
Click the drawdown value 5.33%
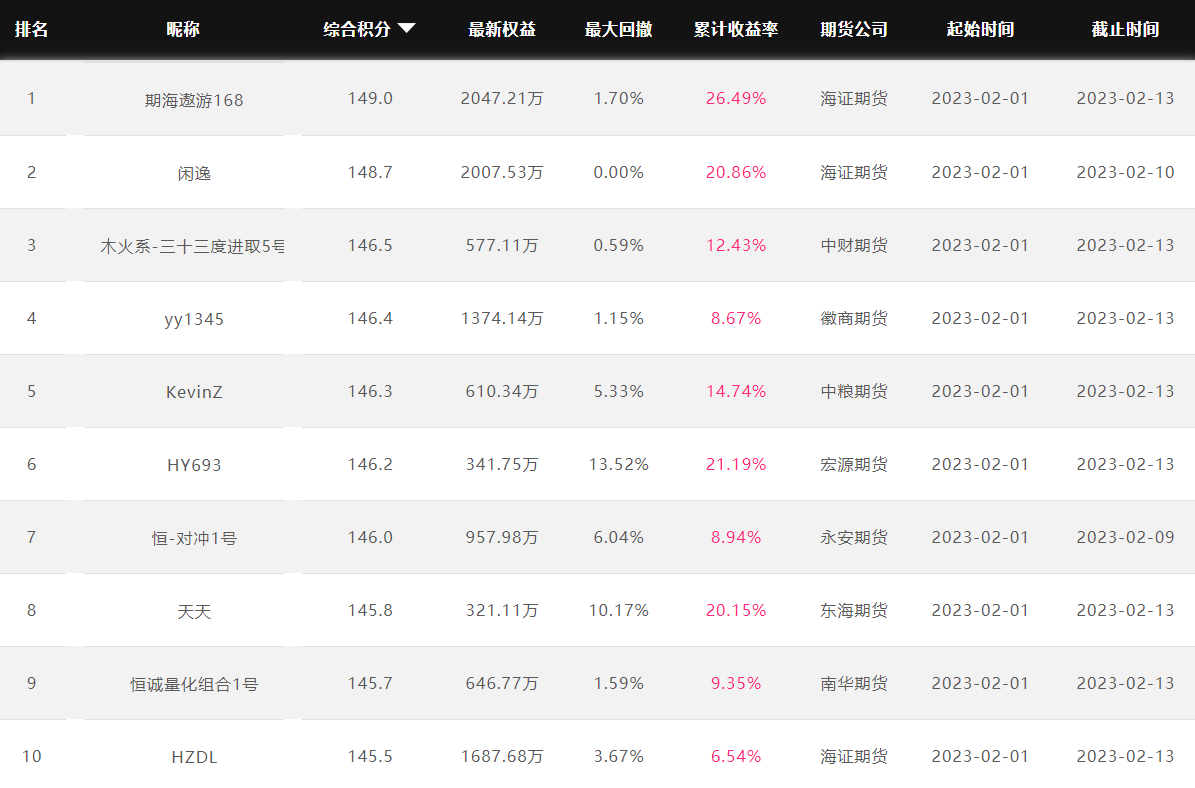click(619, 391)
